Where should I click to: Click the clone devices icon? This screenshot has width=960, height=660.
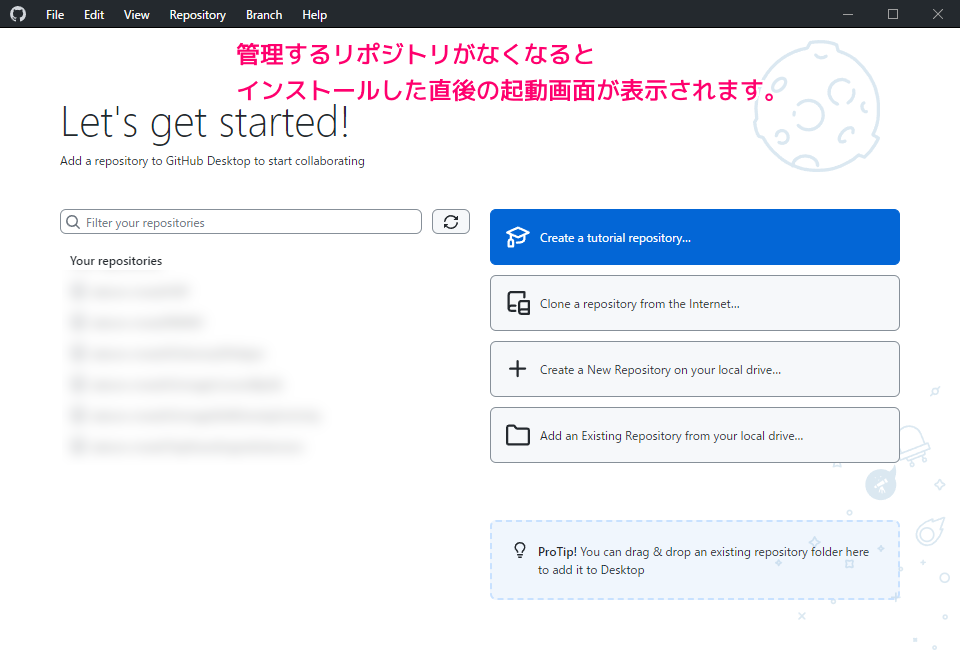coord(518,303)
